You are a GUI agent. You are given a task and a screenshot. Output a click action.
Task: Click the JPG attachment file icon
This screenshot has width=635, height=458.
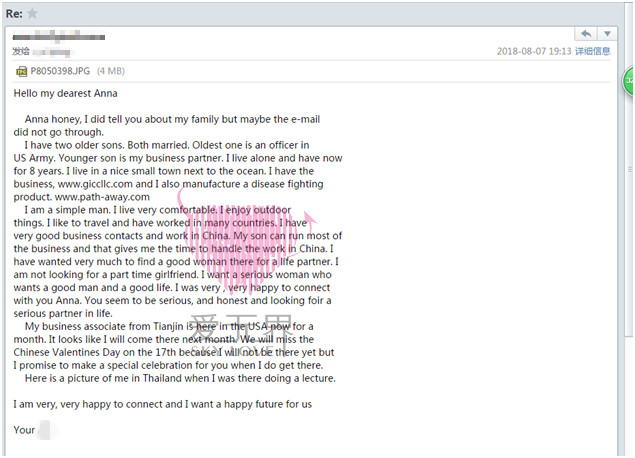[x=21, y=71]
